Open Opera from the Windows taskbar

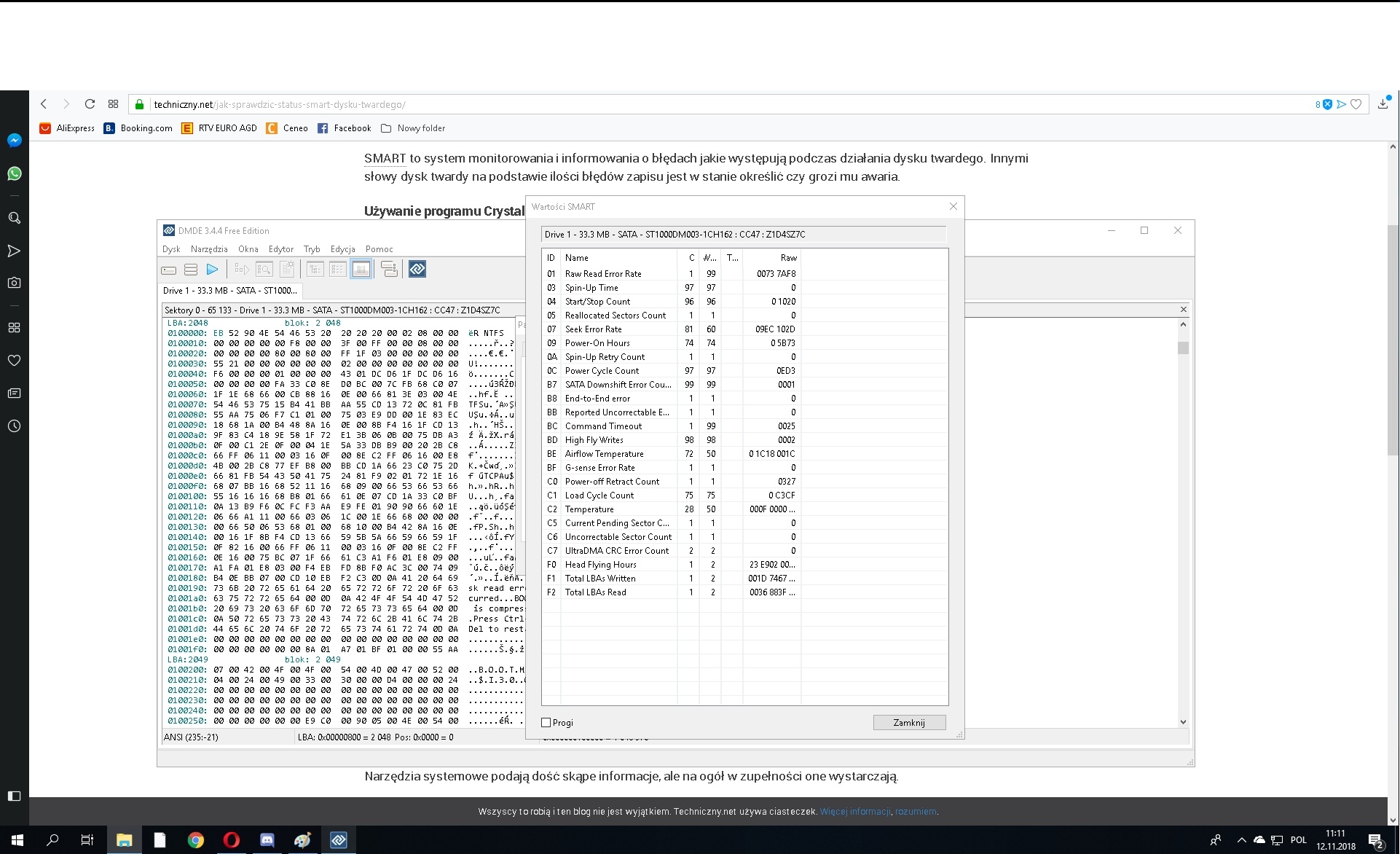(x=231, y=840)
